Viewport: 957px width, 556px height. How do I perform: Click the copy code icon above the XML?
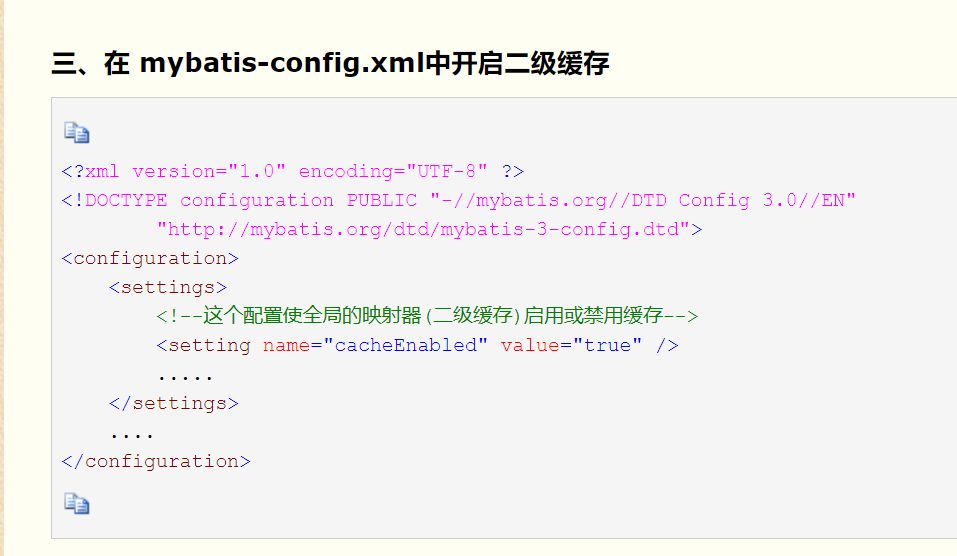(x=77, y=132)
